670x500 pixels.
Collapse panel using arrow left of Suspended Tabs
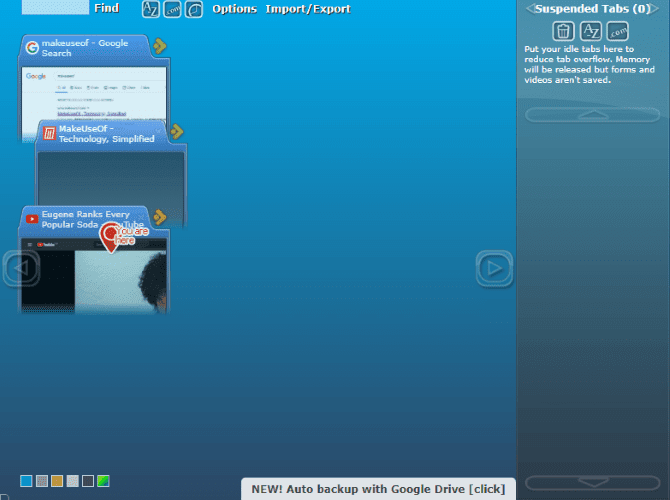point(529,9)
